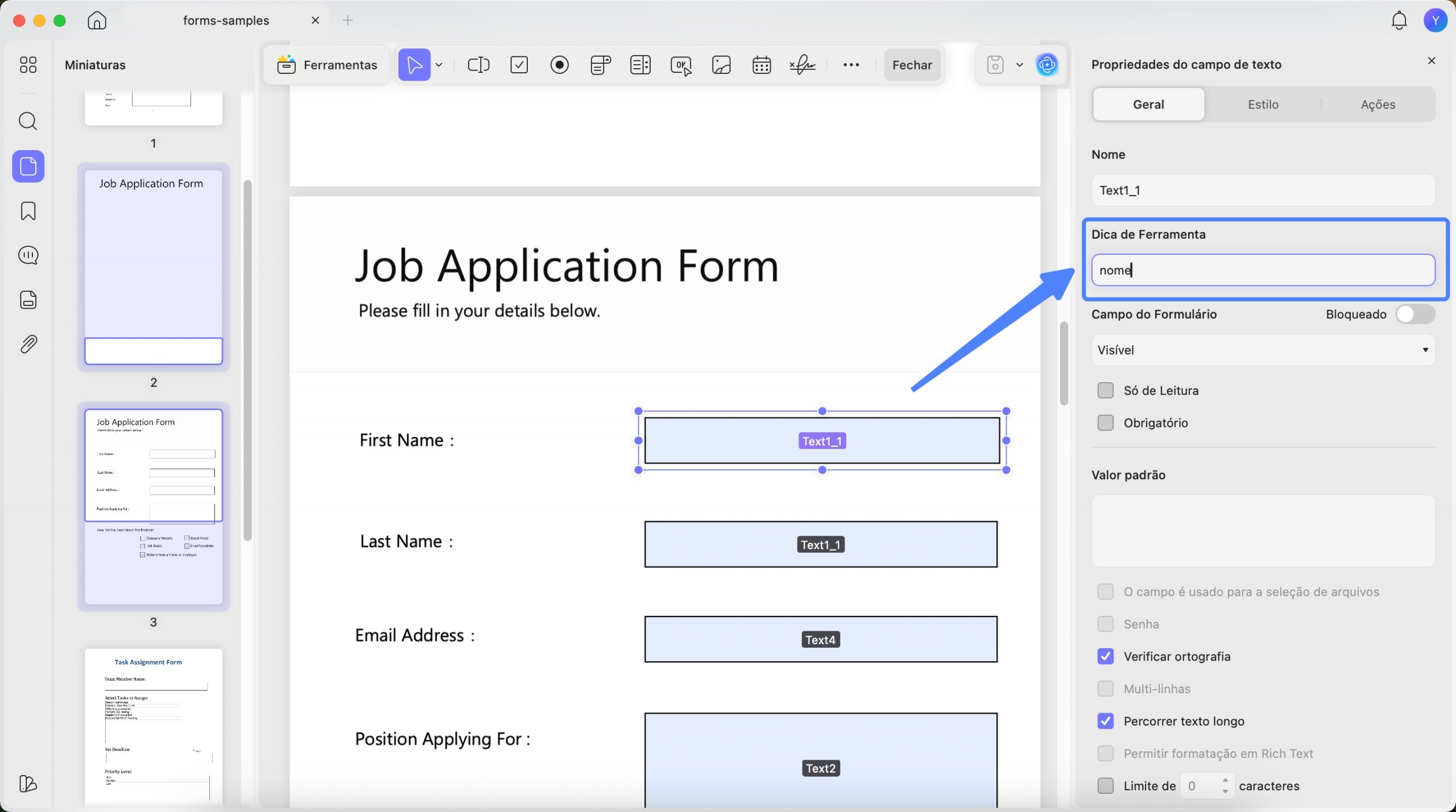Click the save disk icon
The width and height of the screenshot is (1456, 812).
coord(995,65)
